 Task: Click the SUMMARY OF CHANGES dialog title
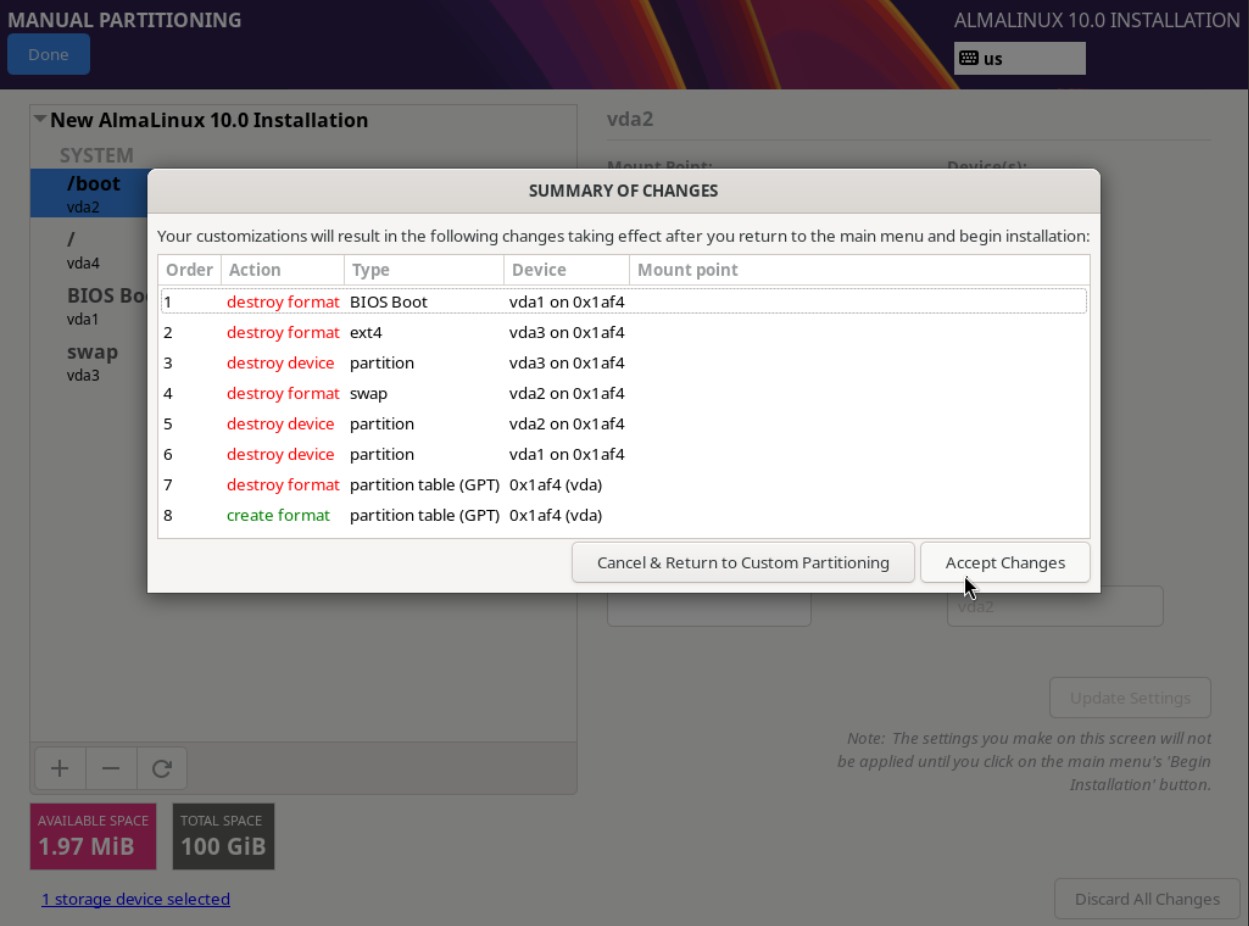(623, 190)
